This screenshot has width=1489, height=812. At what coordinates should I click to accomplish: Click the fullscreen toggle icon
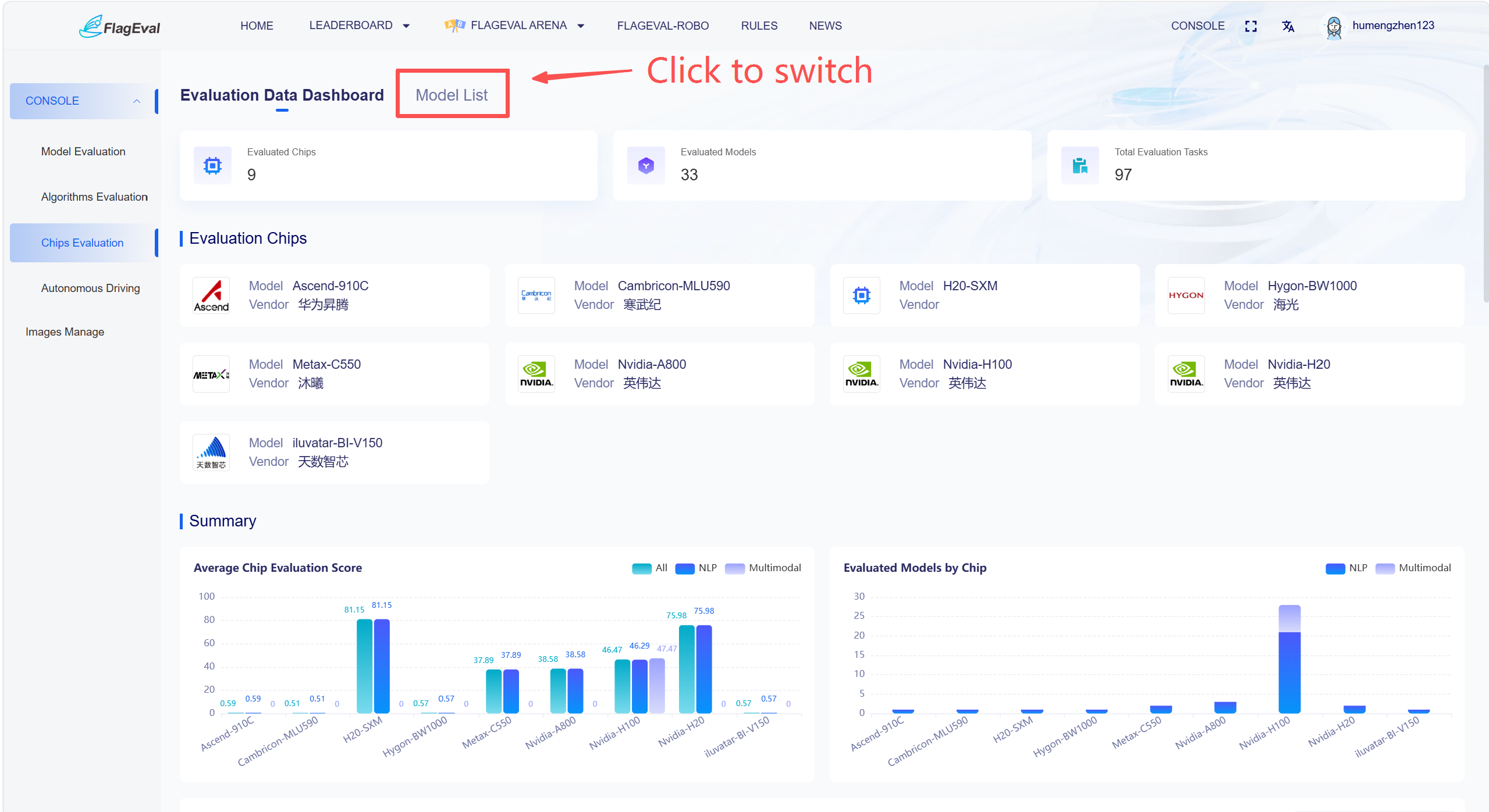tap(1250, 26)
